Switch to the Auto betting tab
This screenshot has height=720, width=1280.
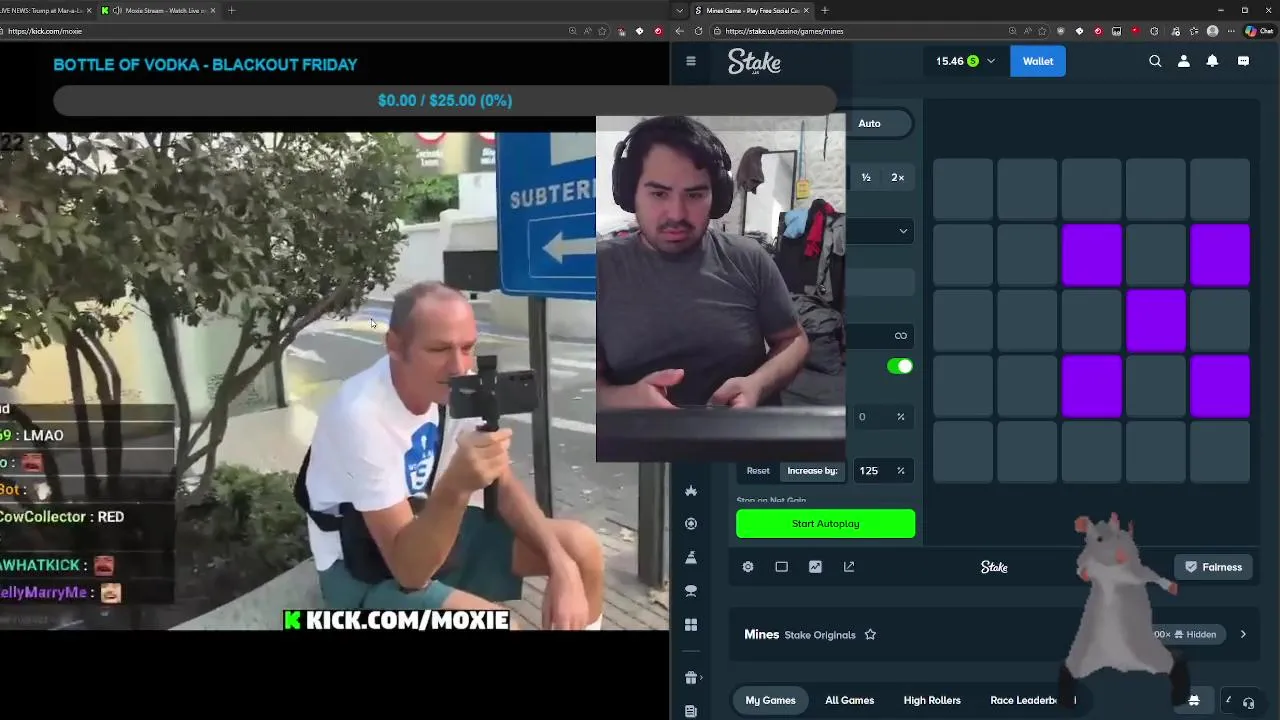(x=869, y=123)
